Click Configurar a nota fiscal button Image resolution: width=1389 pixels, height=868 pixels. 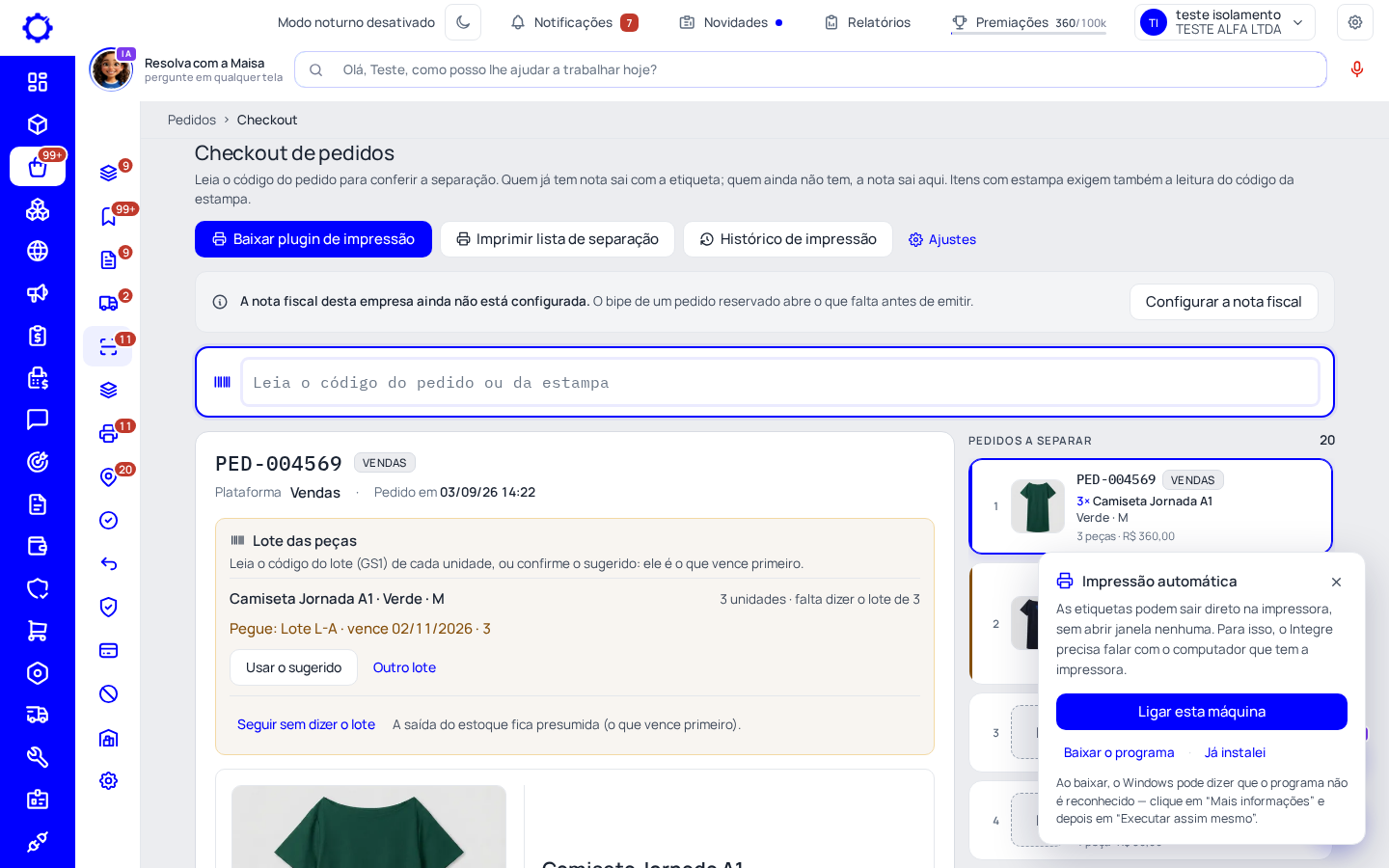(1223, 302)
